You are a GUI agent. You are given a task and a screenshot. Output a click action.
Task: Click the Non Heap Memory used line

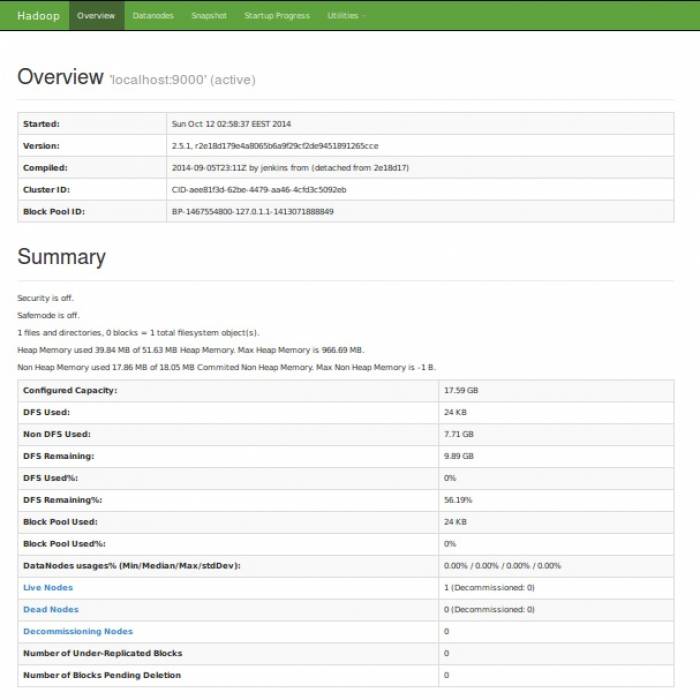[226, 367]
